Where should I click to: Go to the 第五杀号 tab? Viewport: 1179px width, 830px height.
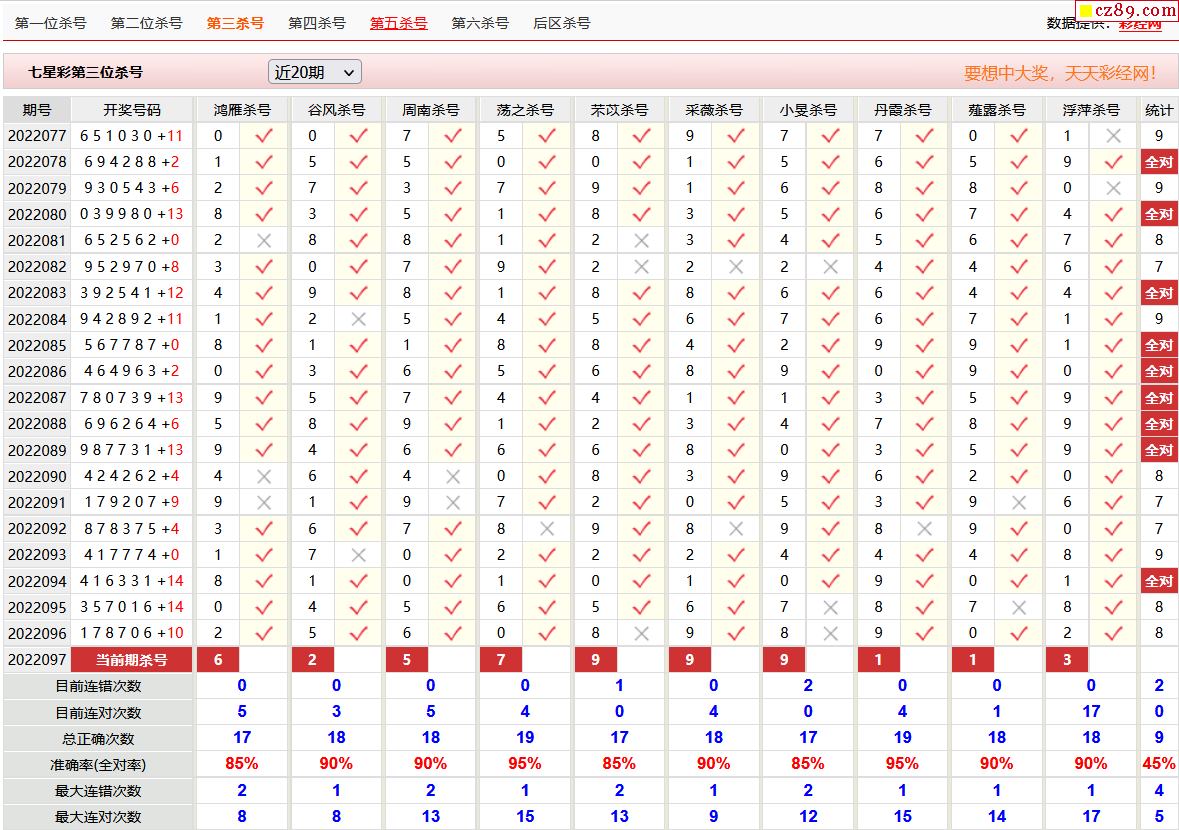pyautogui.click(x=399, y=23)
